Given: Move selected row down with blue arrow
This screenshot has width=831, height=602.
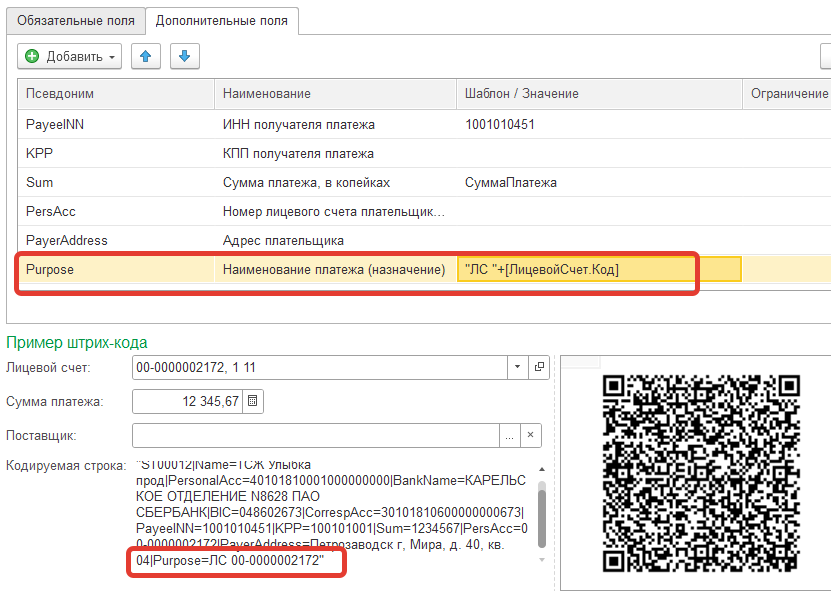Looking at the screenshot, I should click(x=183, y=57).
